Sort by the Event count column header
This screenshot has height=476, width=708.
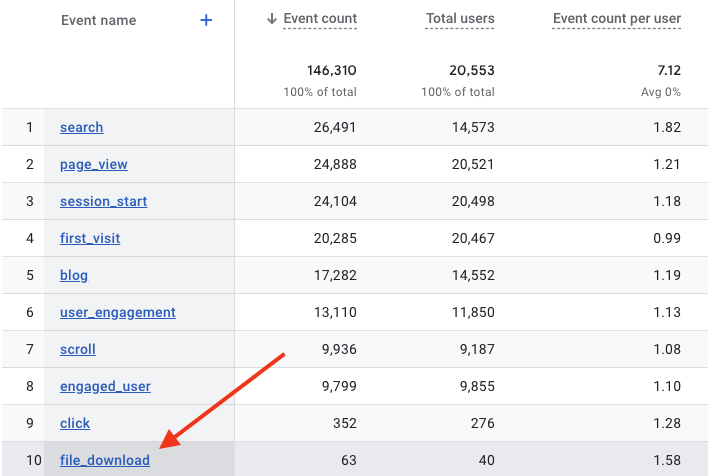point(320,19)
